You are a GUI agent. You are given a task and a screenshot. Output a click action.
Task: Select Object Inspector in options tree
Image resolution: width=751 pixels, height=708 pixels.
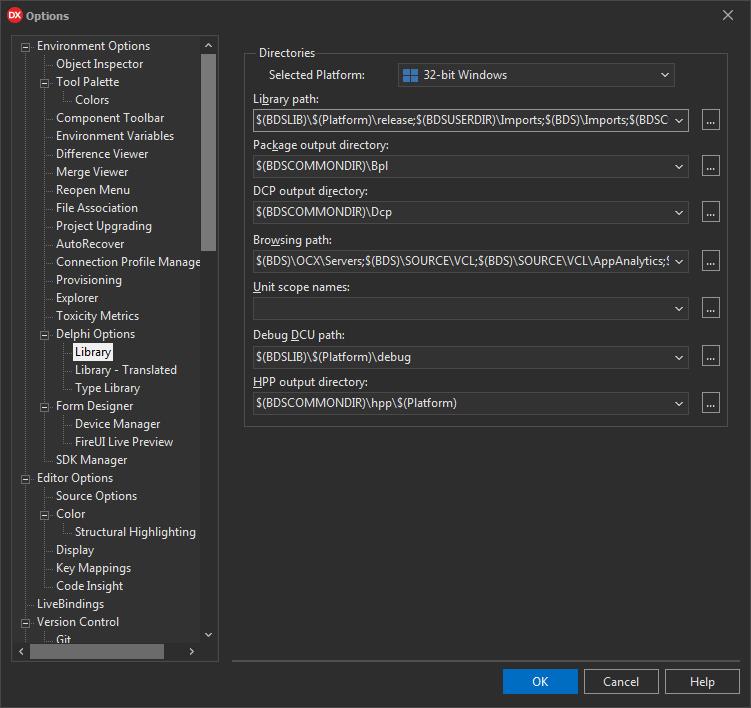tap(99, 64)
